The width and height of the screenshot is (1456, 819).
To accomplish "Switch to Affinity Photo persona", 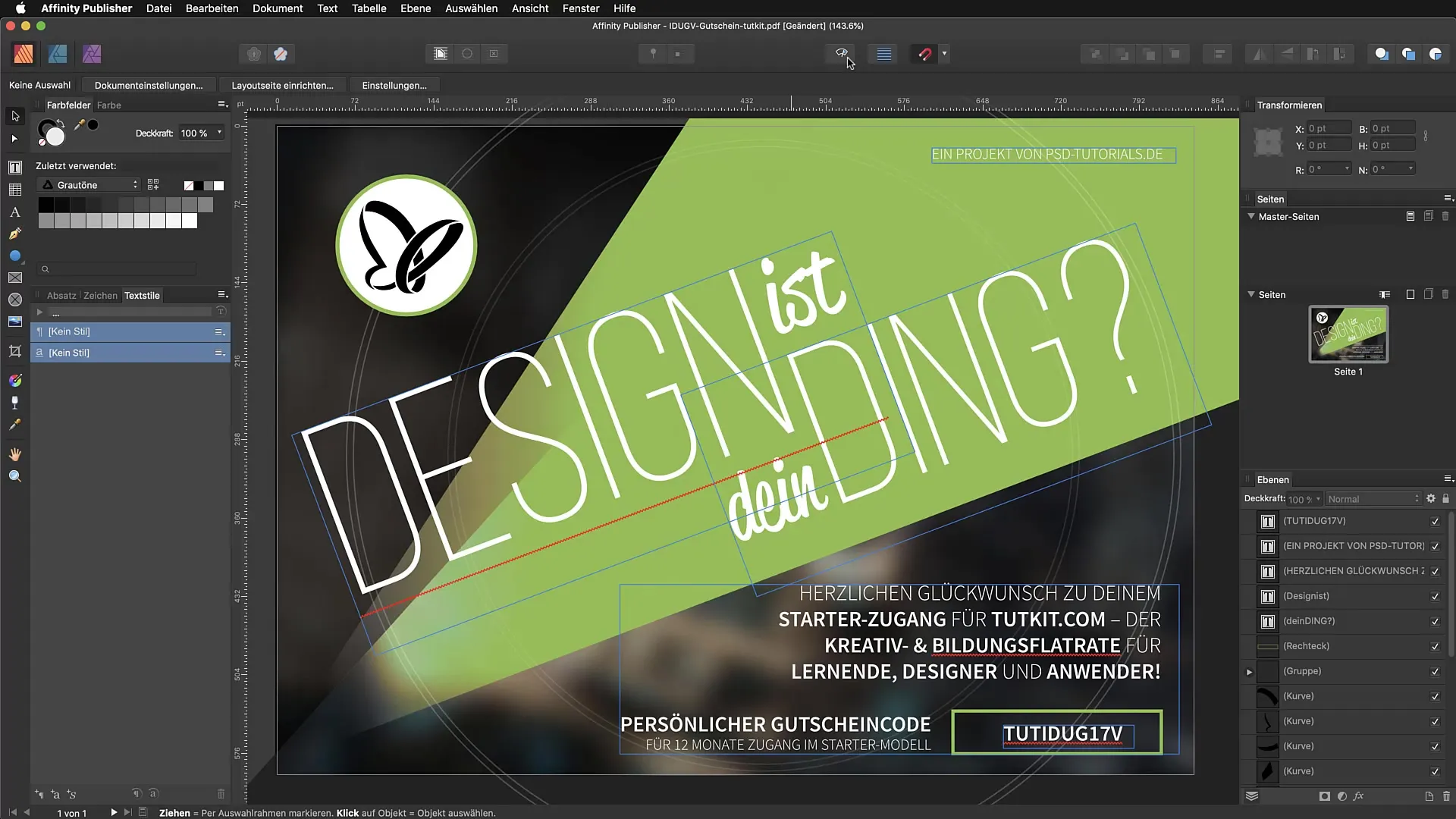I will pyautogui.click(x=92, y=54).
